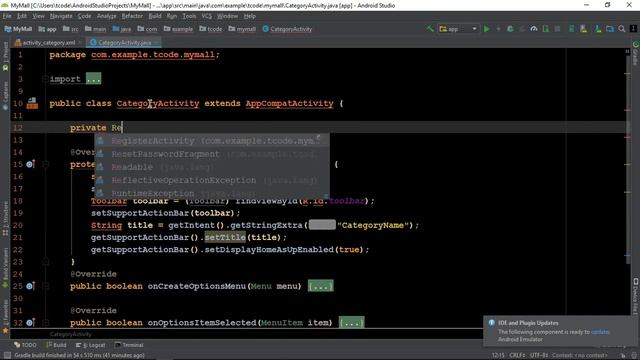Viewport: 640px width, 360px height.
Task: Click the AVD Manager toolbar icon
Action: click(583, 29)
